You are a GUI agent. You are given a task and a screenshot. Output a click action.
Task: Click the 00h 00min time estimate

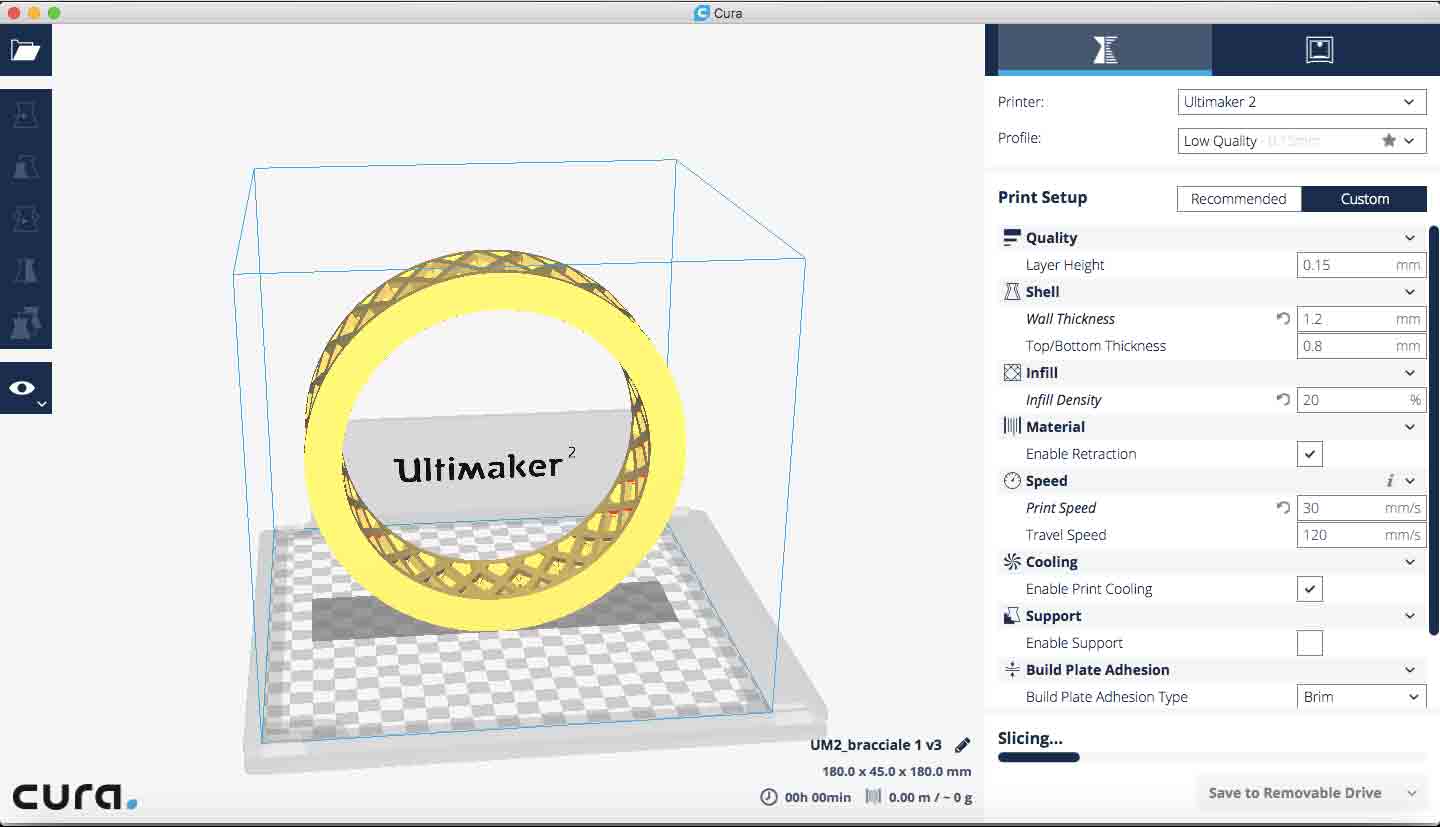pyautogui.click(x=818, y=797)
